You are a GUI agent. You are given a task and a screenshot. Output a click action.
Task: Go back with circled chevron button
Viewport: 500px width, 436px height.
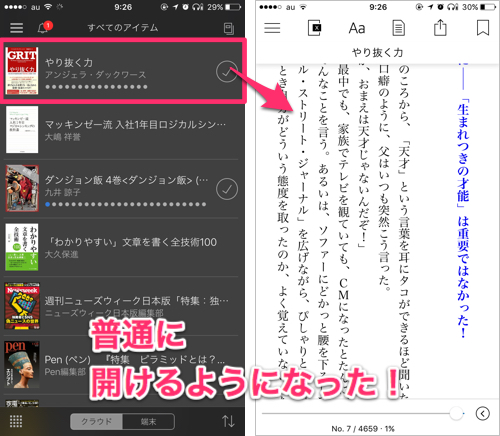(482, 413)
